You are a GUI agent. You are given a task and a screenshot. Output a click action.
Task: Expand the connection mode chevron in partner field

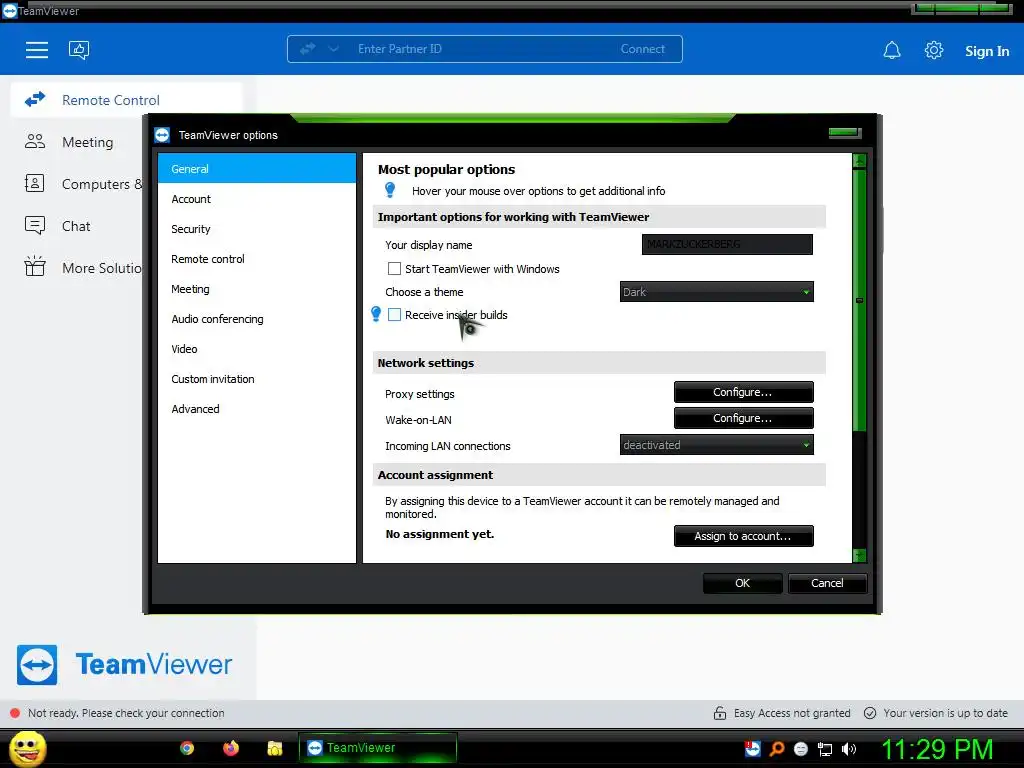[x=334, y=49]
